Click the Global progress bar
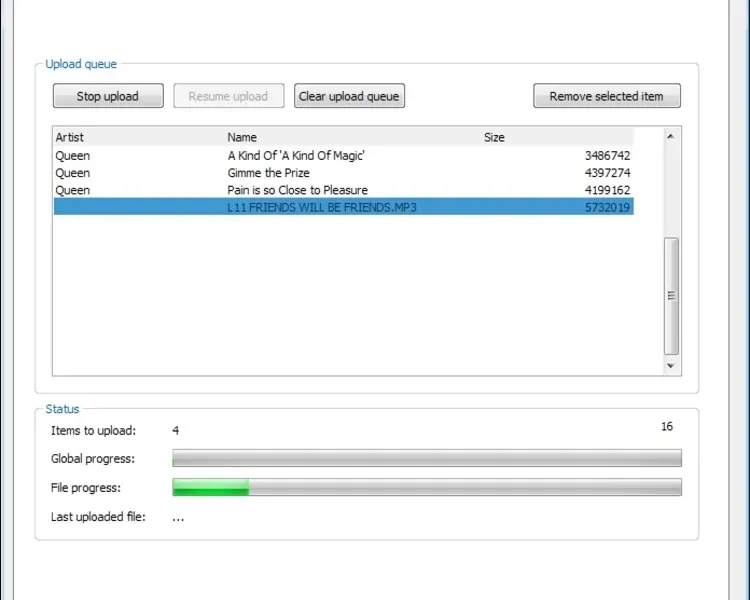 pos(427,458)
